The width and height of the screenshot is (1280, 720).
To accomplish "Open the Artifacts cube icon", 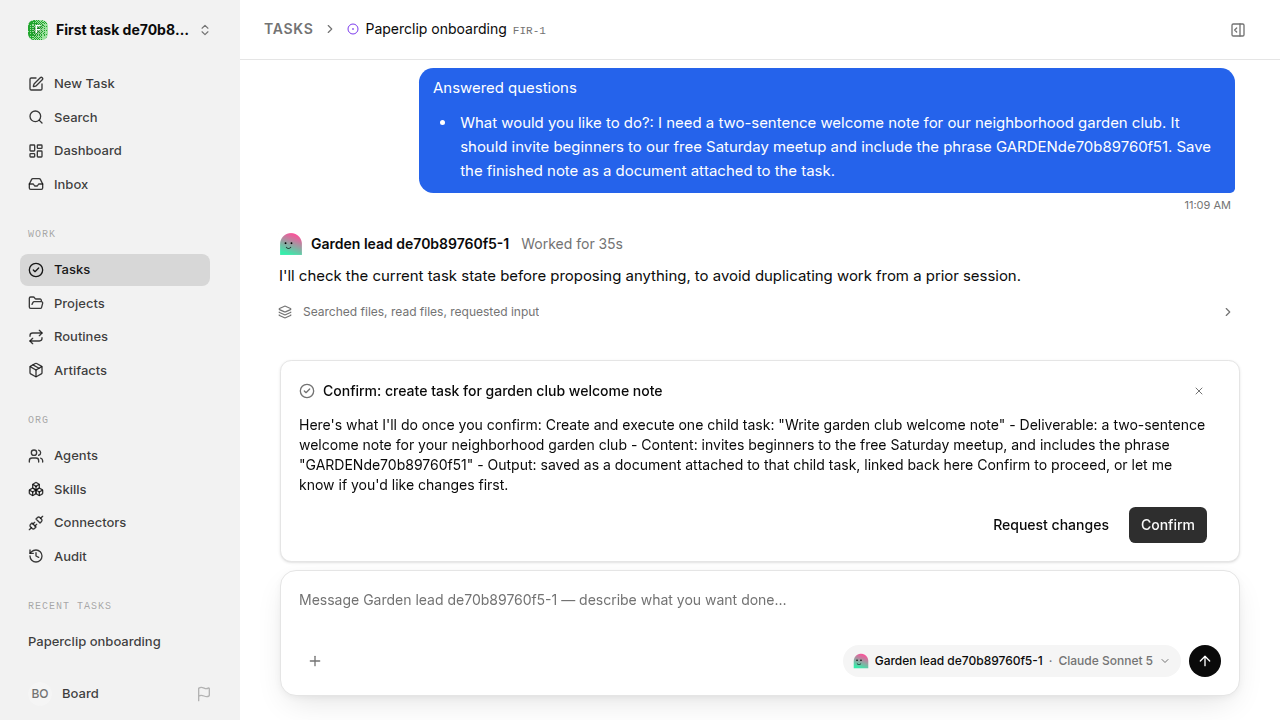I will tap(36, 371).
